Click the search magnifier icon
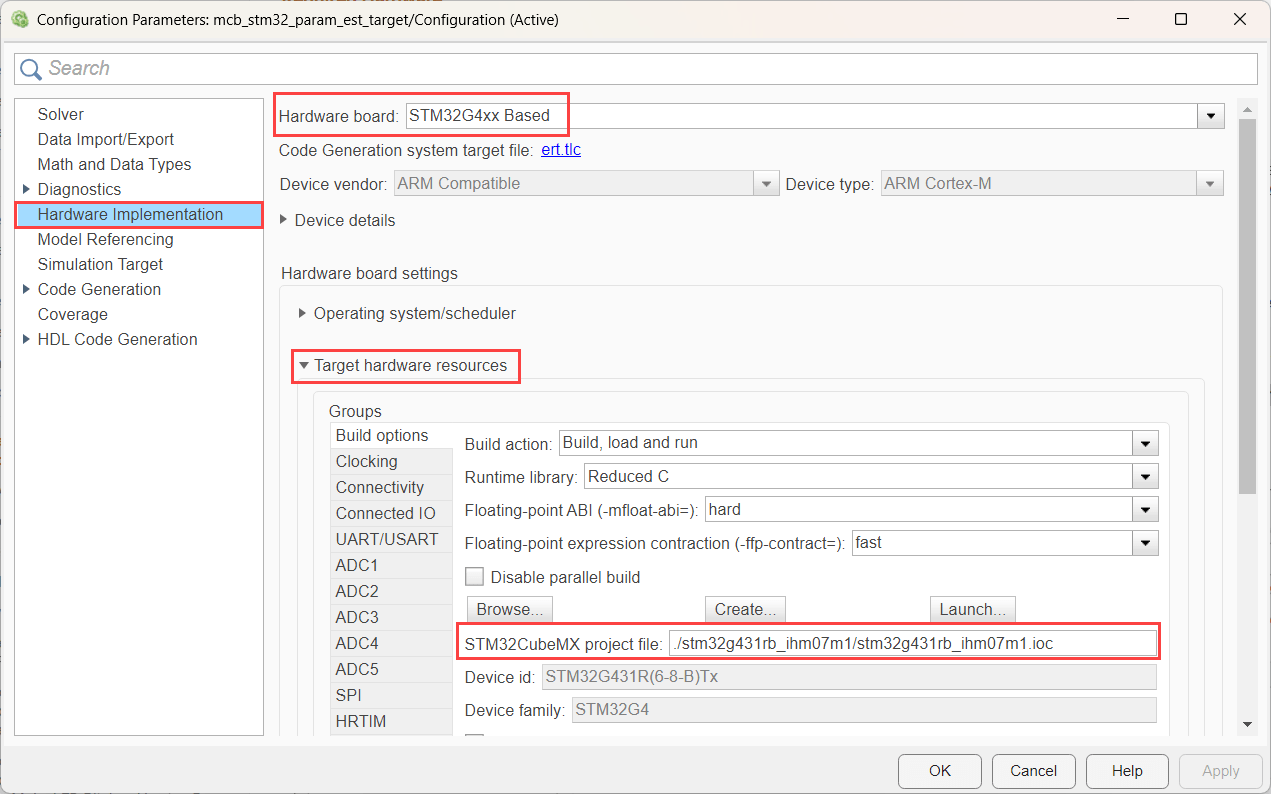Image resolution: width=1271 pixels, height=794 pixels. point(32,69)
